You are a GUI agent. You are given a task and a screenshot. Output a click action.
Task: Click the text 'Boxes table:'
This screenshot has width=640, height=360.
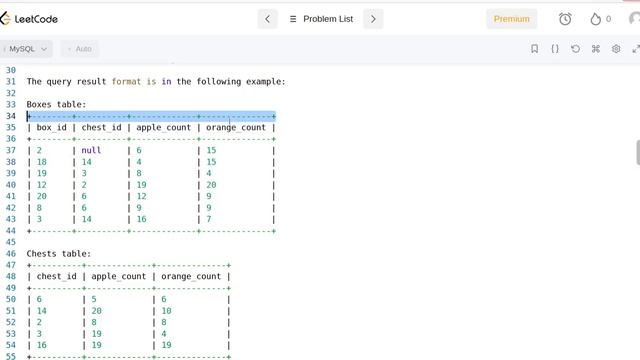tap(56, 104)
